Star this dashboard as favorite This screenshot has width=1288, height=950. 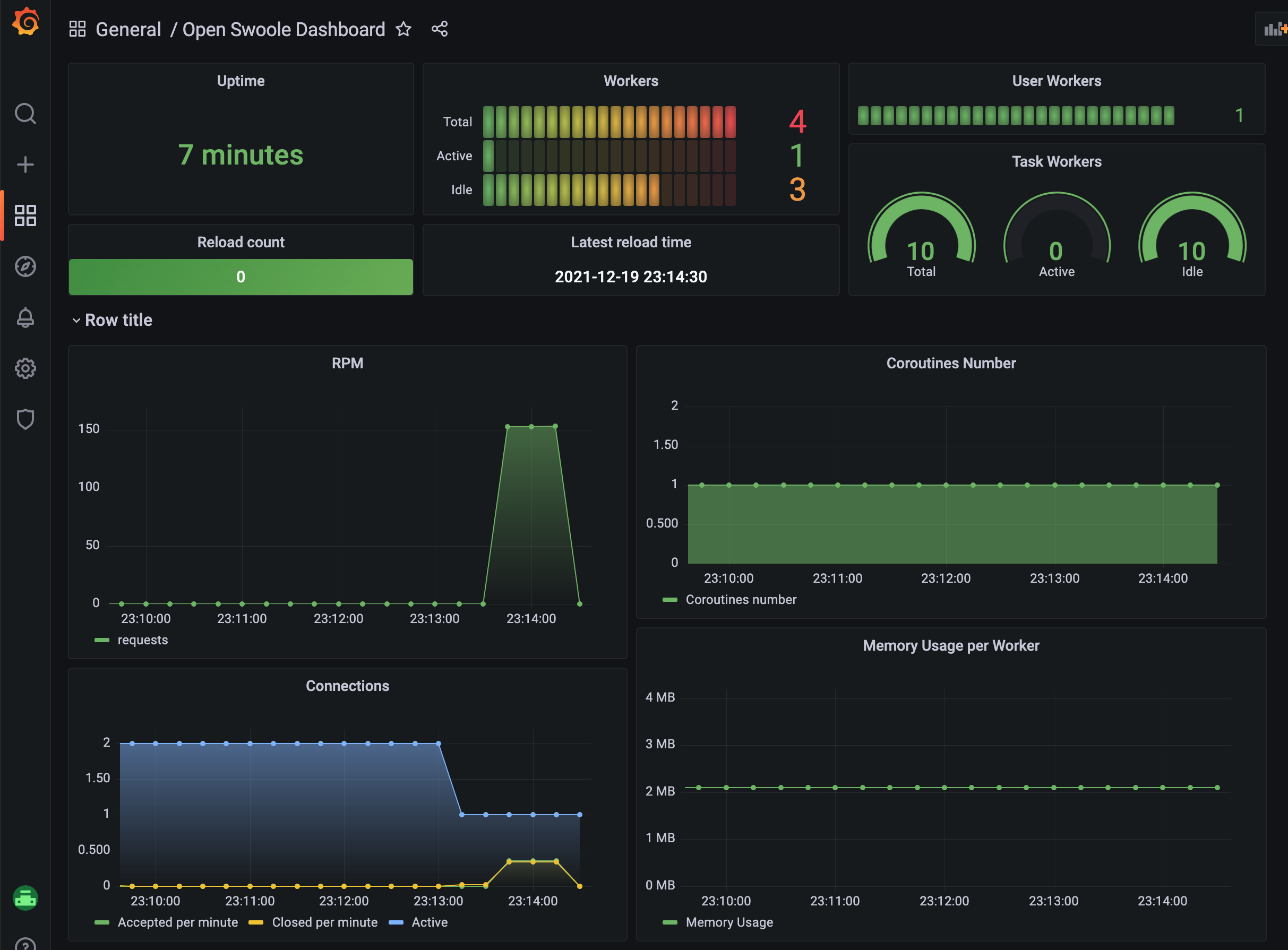coord(403,29)
